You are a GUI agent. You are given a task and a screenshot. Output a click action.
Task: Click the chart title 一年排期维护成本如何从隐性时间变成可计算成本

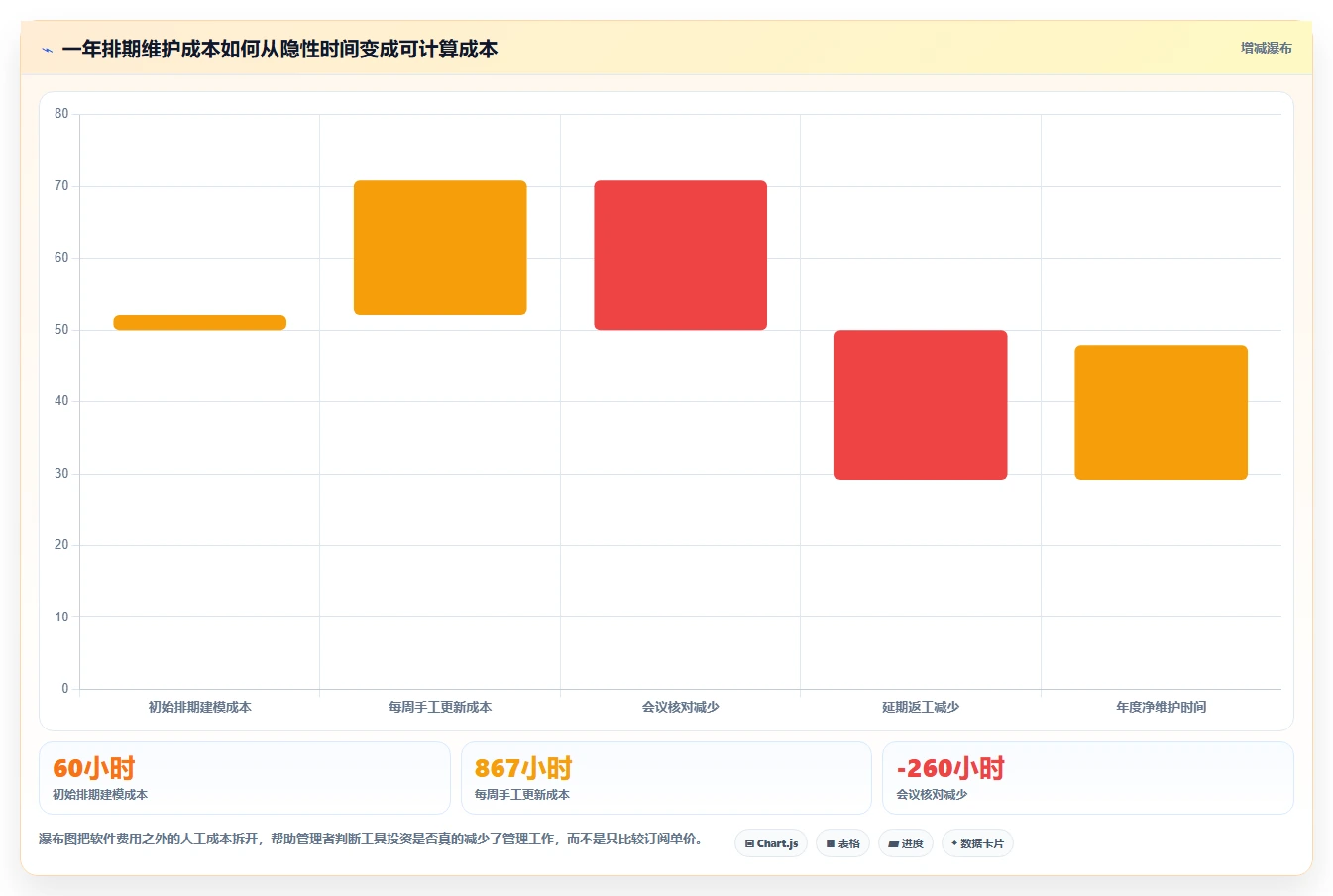pos(279,49)
